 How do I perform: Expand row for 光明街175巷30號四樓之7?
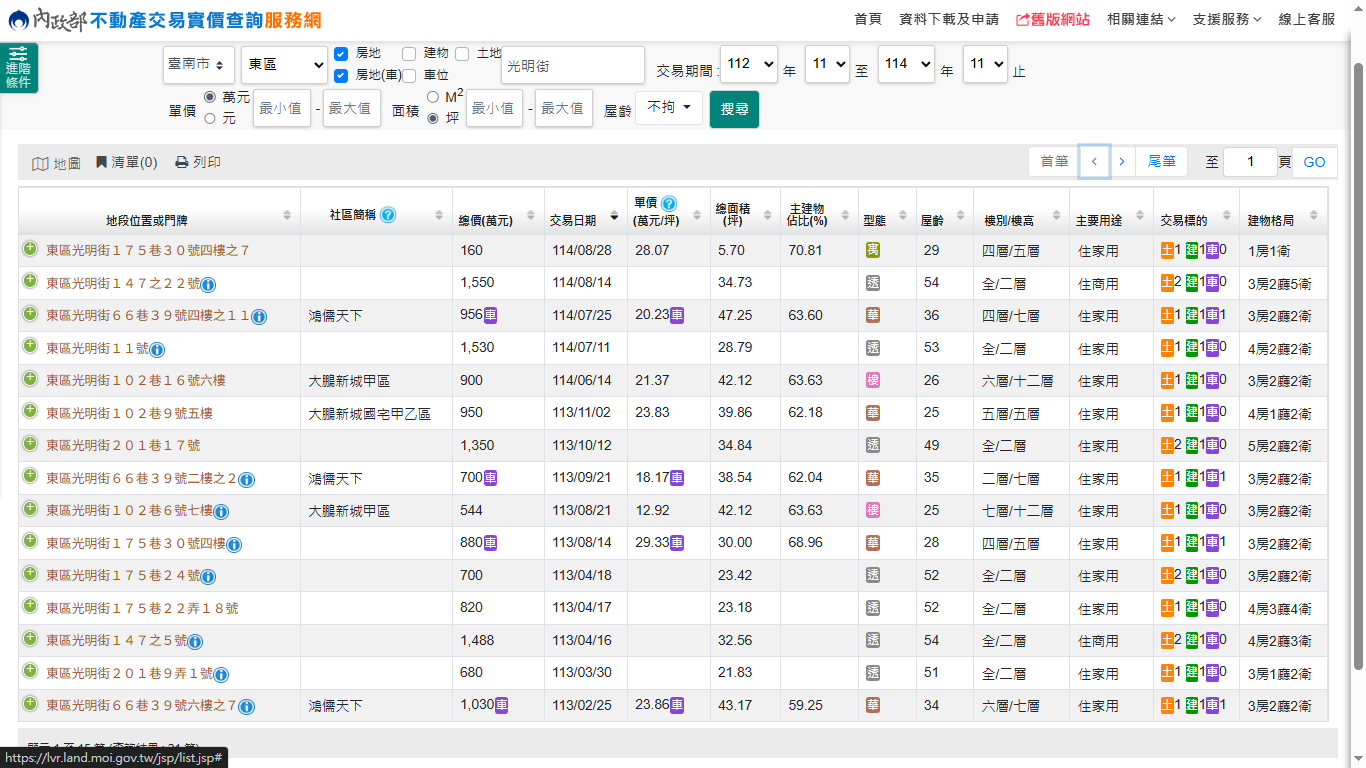pyautogui.click(x=30, y=249)
